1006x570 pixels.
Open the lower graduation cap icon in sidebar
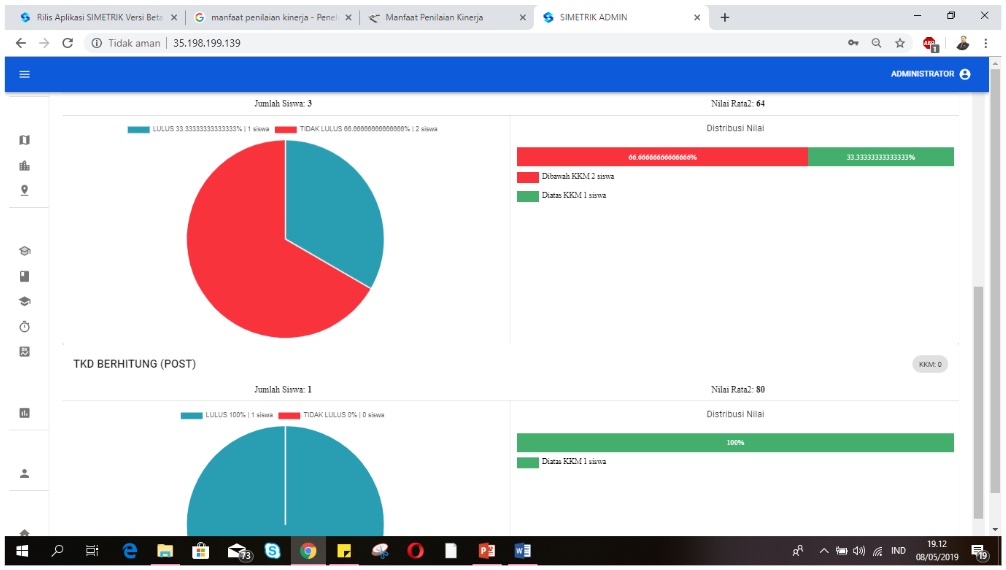tap(24, 301)
